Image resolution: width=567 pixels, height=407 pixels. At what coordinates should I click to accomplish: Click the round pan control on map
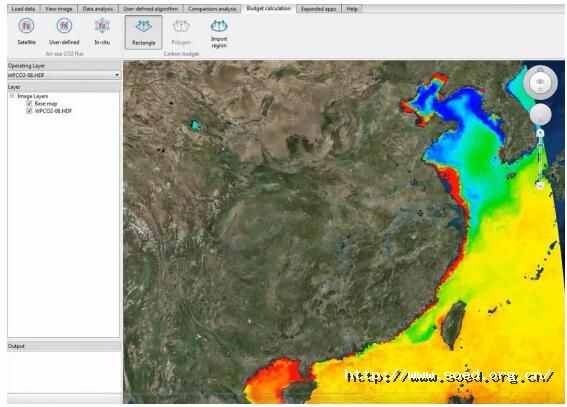[x=541, y=115]
